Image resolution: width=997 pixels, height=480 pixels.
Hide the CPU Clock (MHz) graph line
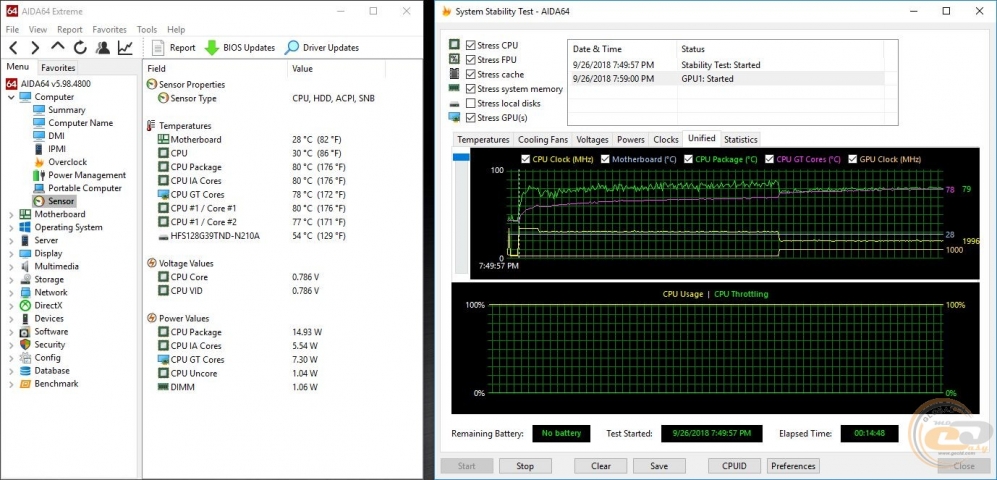click(x=525, y=159)
